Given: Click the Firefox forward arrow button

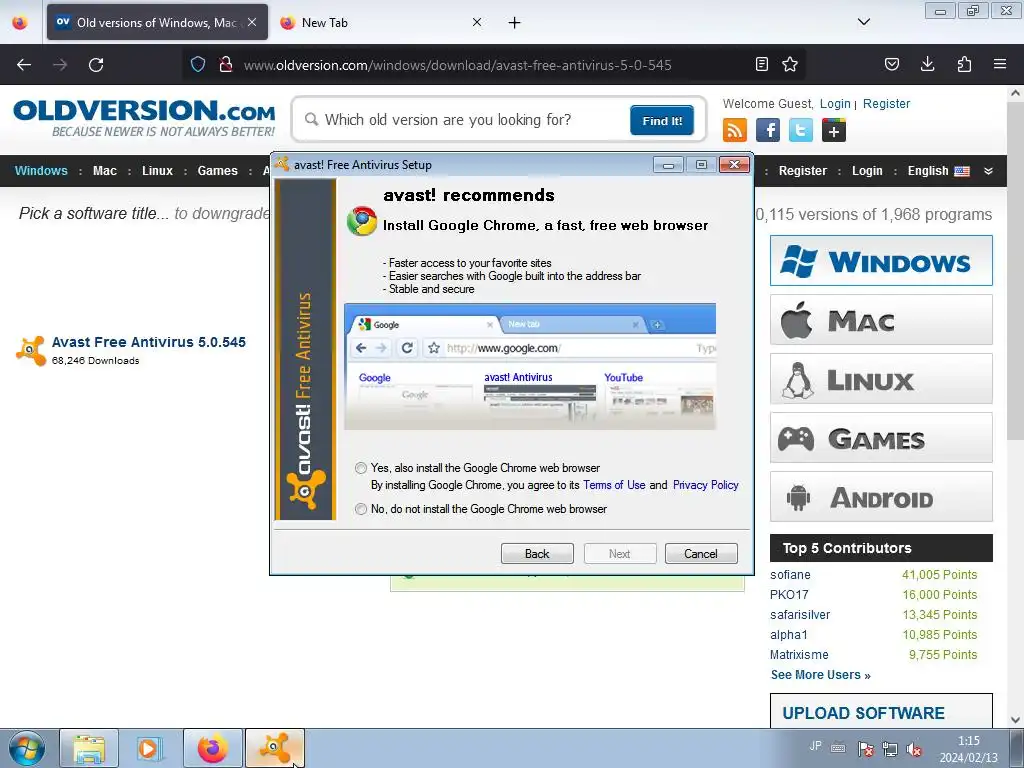Looking at the screenshot, I should pyautogui.click(x=60, y=65).
